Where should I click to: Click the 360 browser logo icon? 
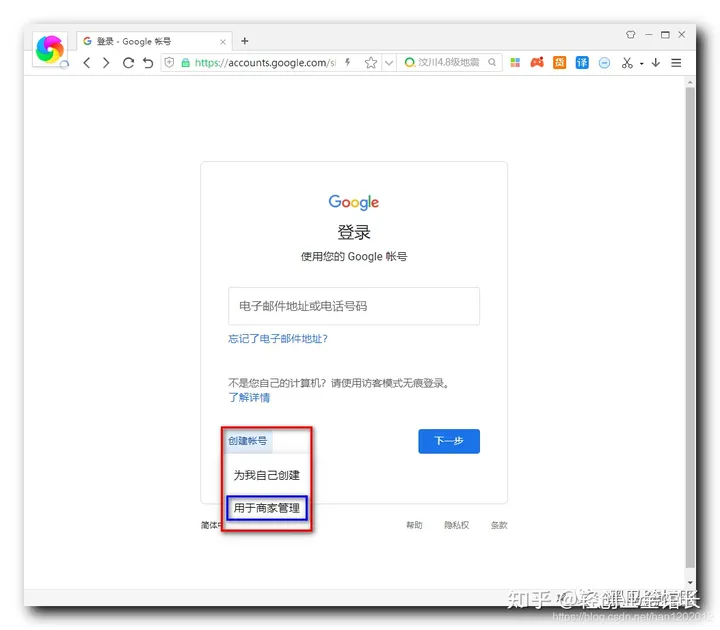point(50,49)
